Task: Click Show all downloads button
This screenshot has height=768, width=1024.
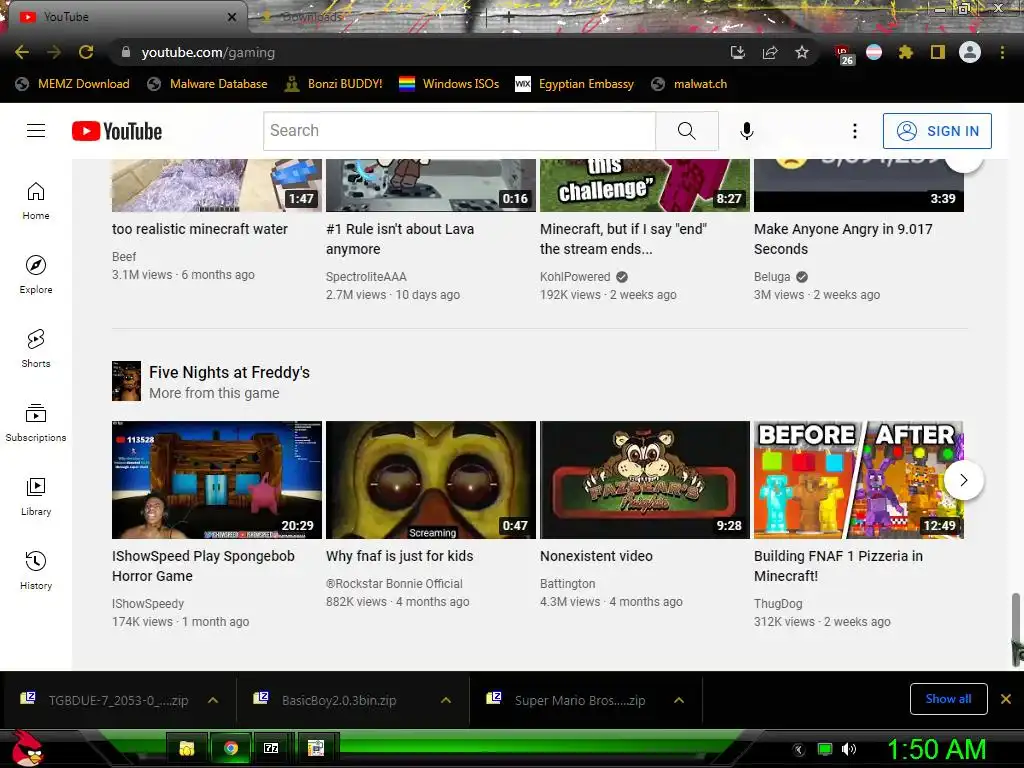Action: pos(948,699)
